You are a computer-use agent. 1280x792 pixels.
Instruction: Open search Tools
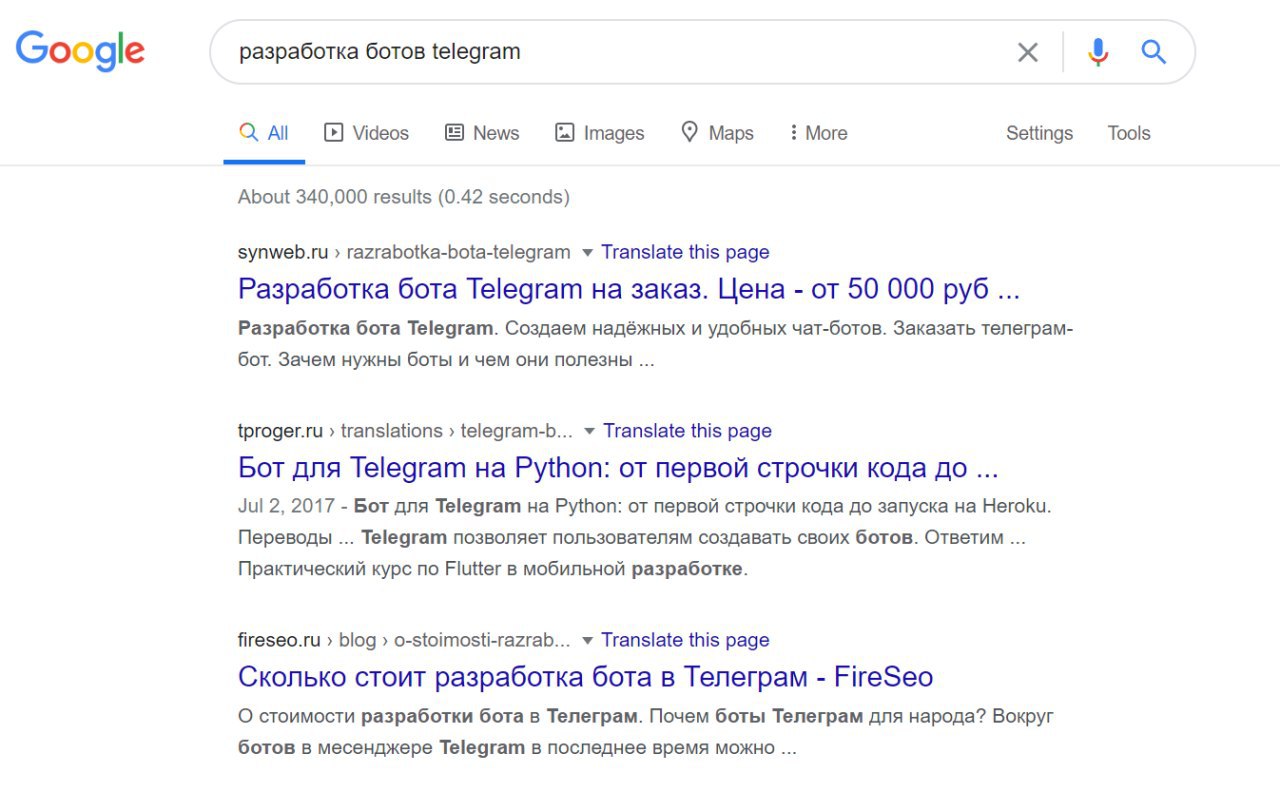pyautogui.click(x=1129, y=133)
